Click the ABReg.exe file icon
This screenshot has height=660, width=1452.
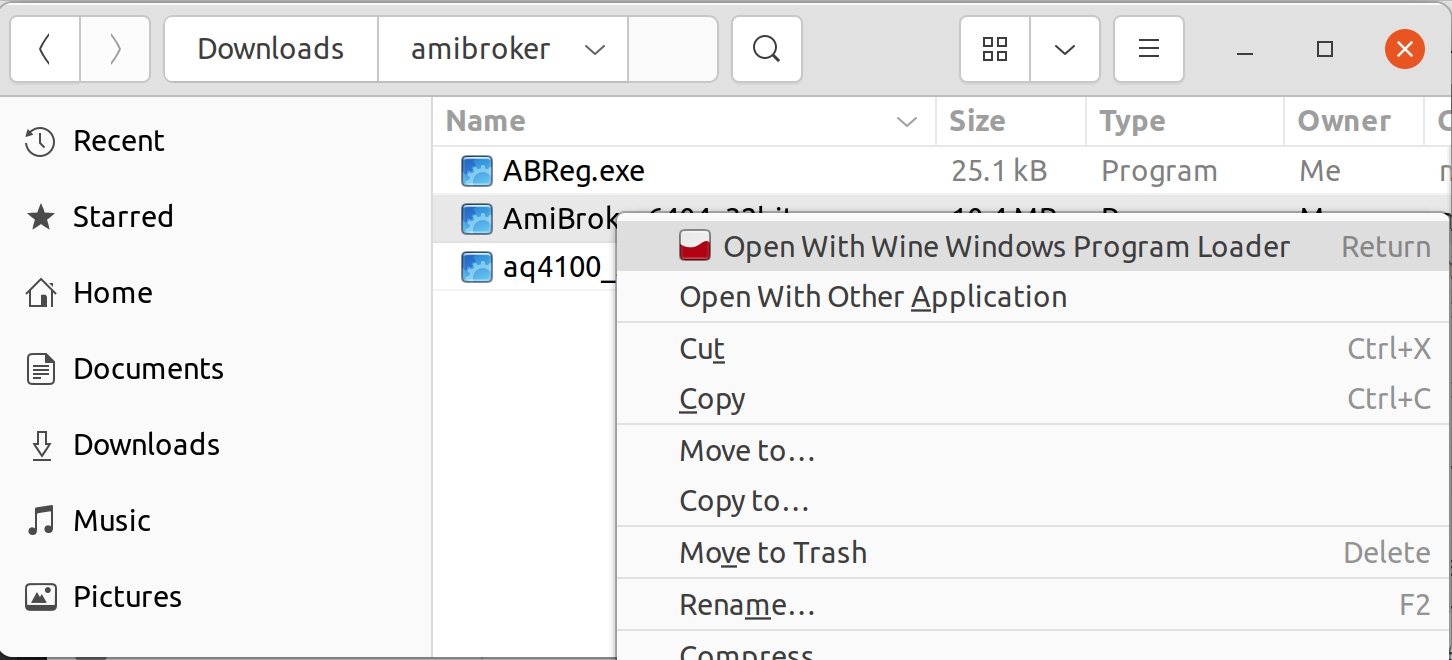click(477, 171)
